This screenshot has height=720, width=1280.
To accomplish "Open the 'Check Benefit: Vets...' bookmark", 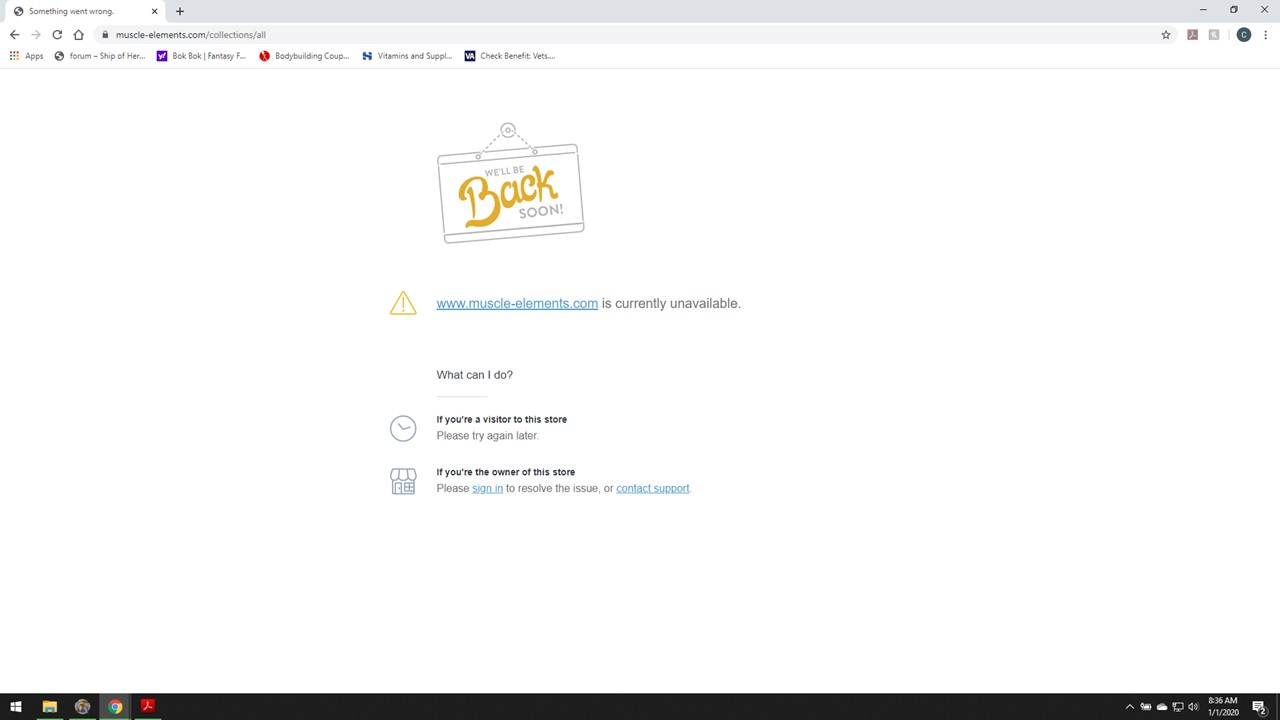I will pyautogui.click(x=510, y=56).
